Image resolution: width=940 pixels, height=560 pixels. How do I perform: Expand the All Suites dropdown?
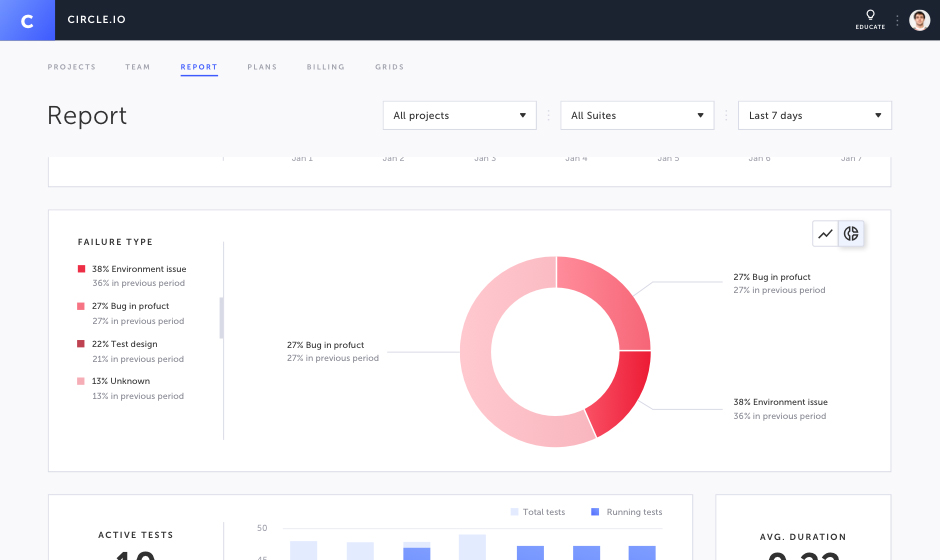[637, 115]
